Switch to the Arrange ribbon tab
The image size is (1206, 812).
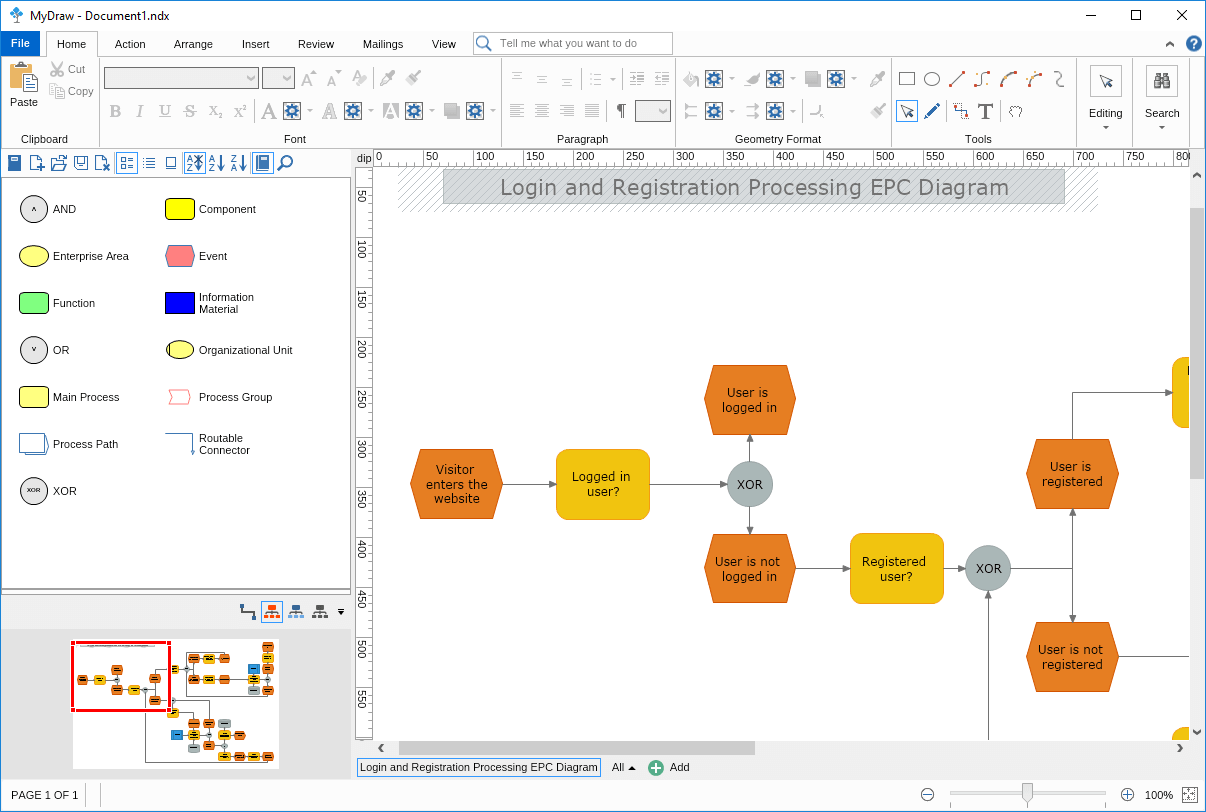coord(193,44)
